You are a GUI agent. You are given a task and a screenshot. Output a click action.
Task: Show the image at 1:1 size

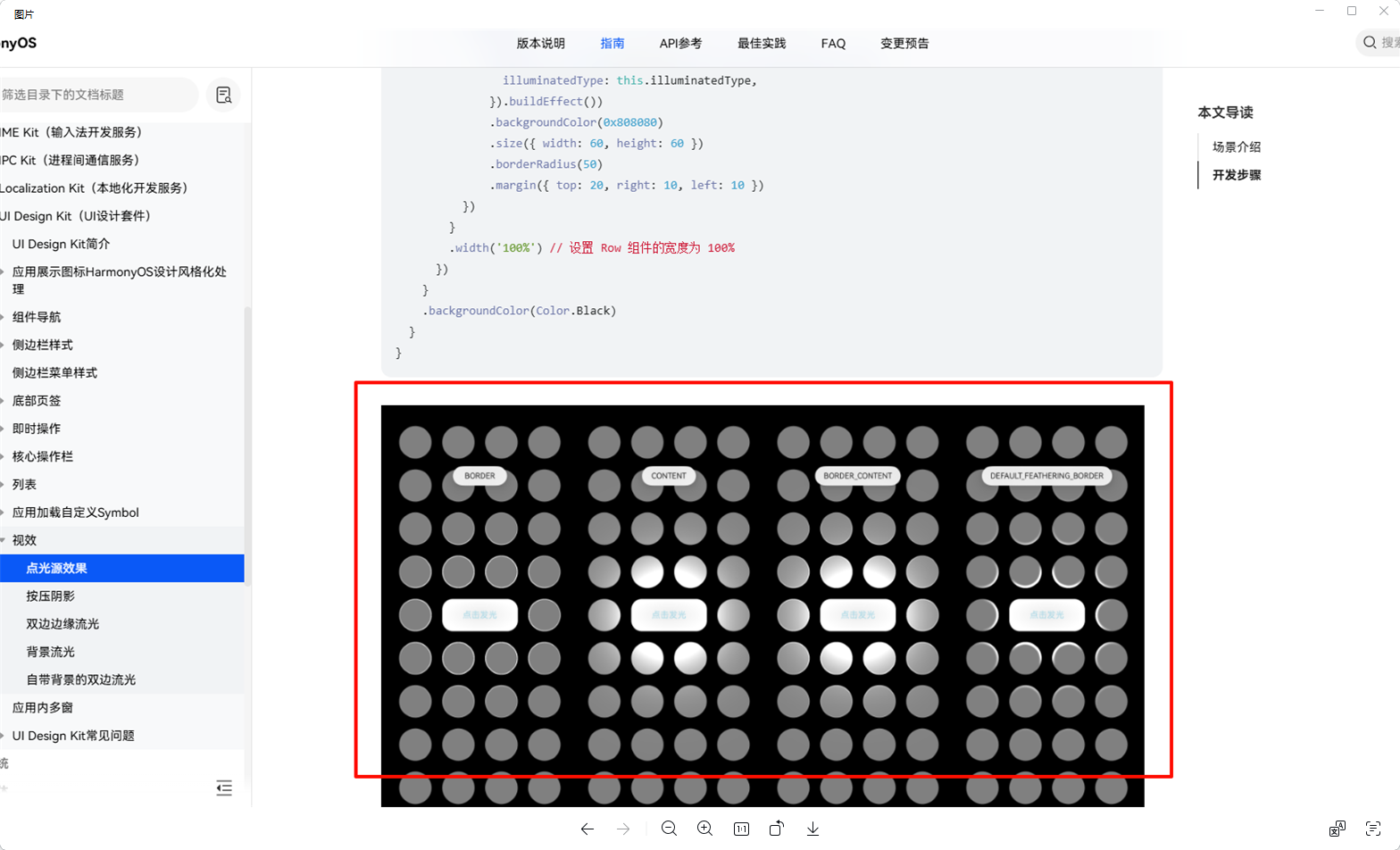[741, 829]
